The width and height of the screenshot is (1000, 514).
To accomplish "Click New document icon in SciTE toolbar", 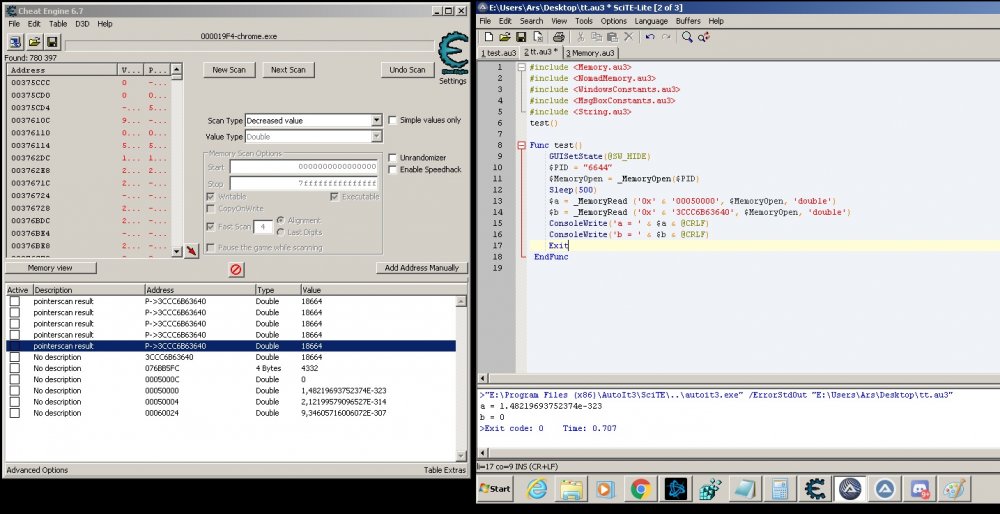I will 489,37.
